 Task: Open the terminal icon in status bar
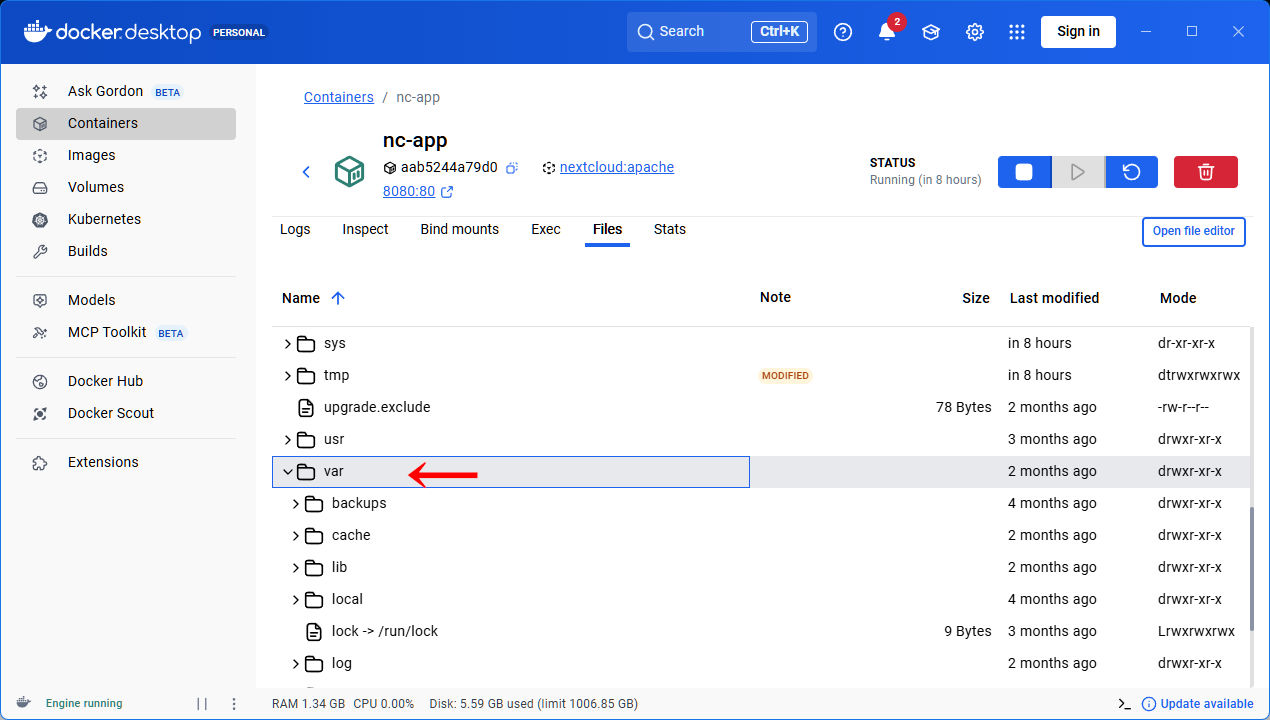[1125, 703]
